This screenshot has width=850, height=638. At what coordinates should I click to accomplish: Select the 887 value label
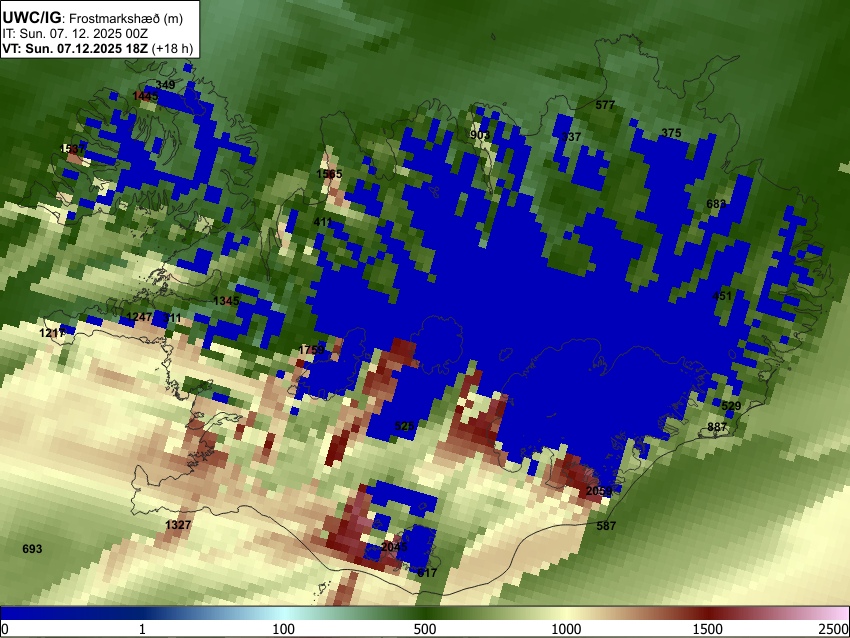click(x=717, y=427)
